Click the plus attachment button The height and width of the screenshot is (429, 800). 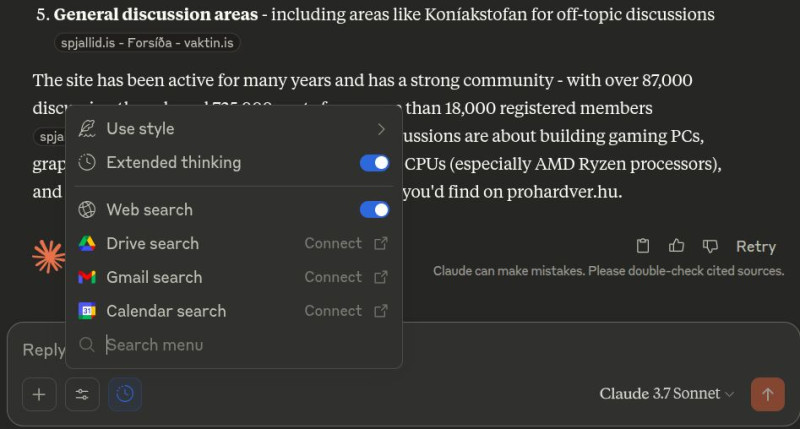(39, 394)
